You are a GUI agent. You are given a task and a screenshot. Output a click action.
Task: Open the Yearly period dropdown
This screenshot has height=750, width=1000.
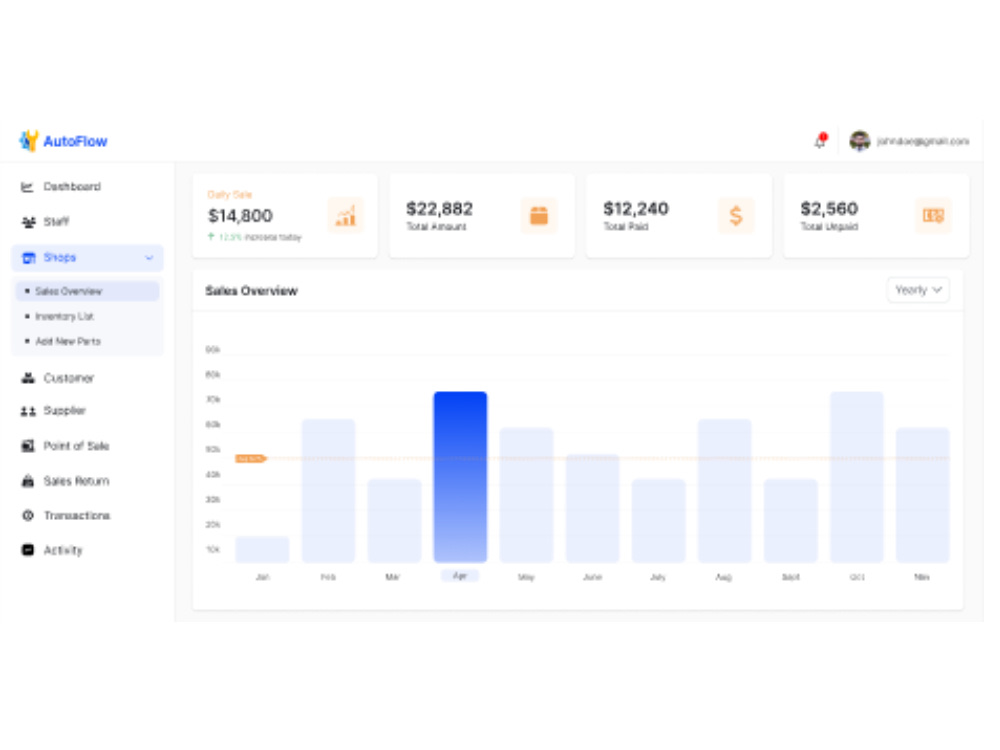(918, 290)
